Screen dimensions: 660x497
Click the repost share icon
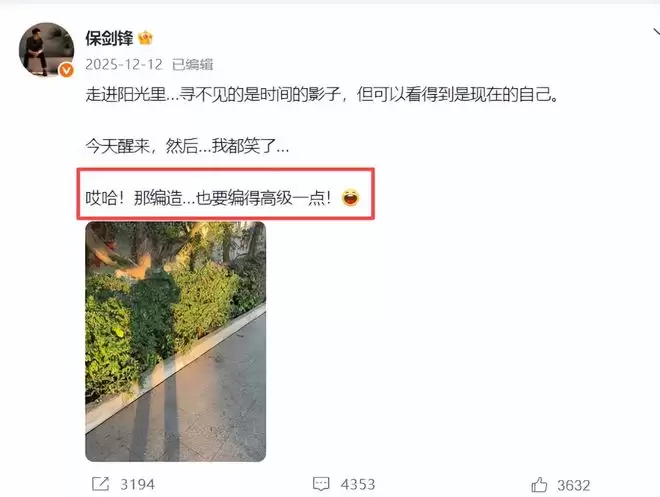pos(101,484)
